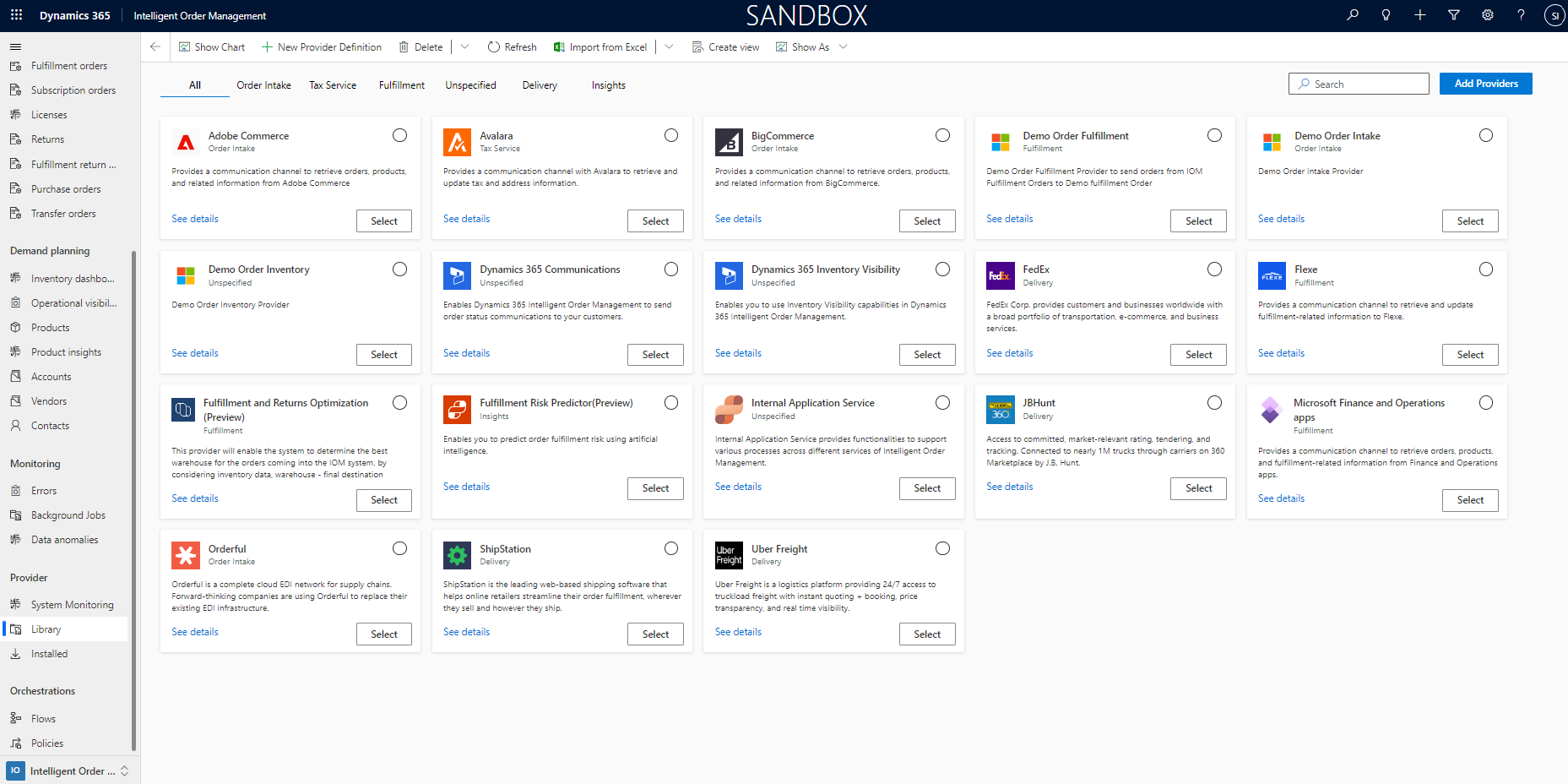Expand the Delete split-button dropdown
This screenshot has width=1568, height=784.
tap(464, 46)
